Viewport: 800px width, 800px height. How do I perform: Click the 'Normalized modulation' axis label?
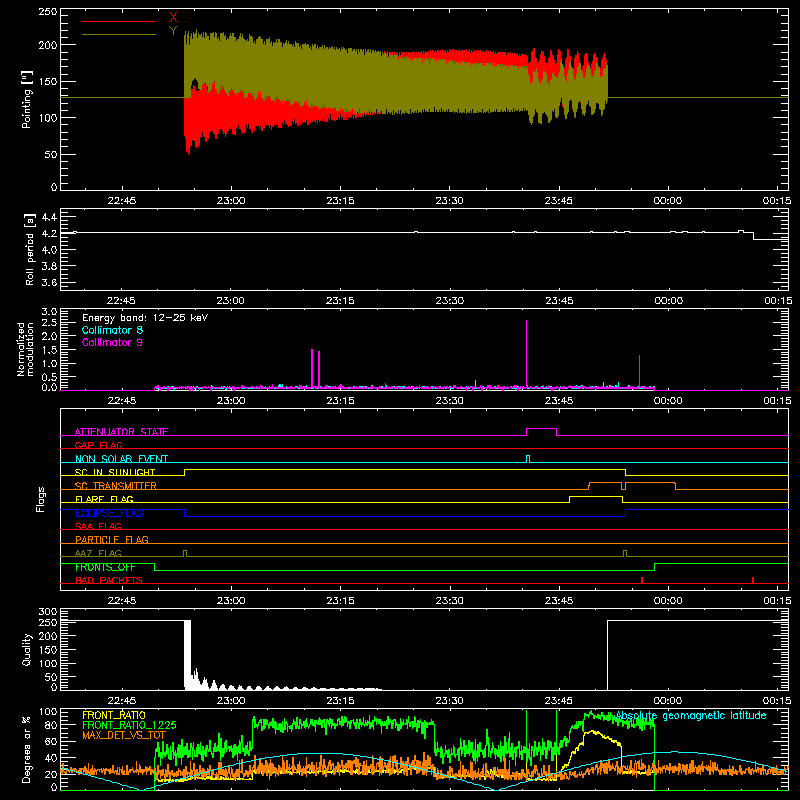25,349
